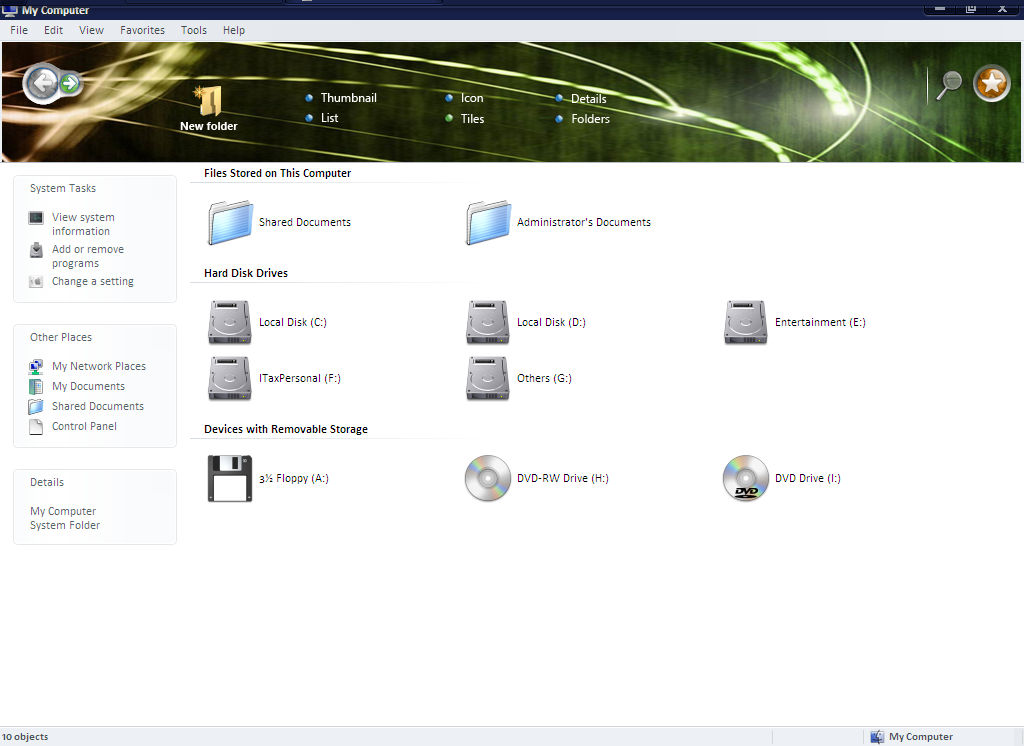Select the DVD-RW Drive (H:) icon
The image size is (1024, 746).
coord(488,478)
